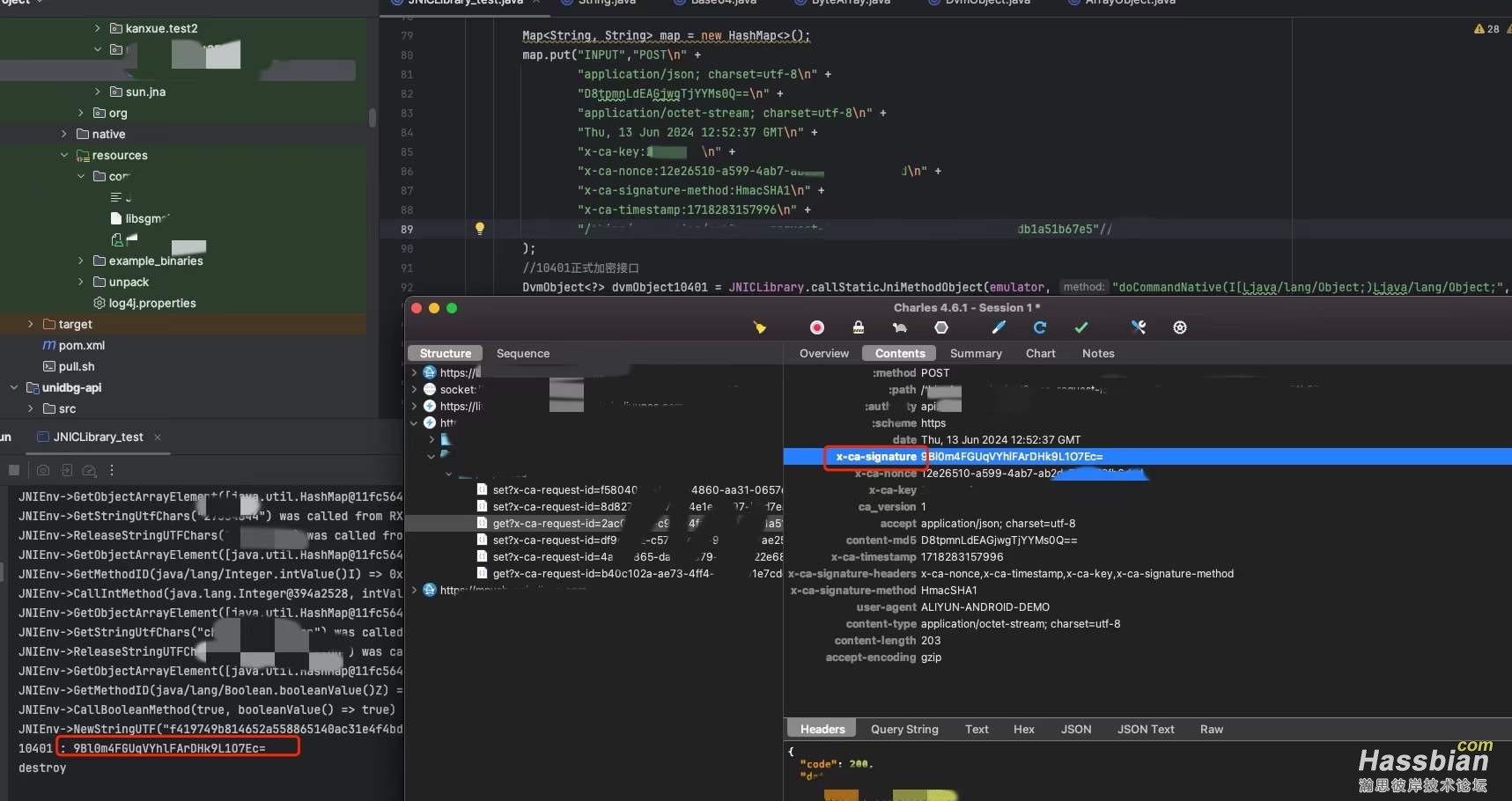Select the content-length 203 header row
Screen dimensions: 1512x801
pos(1147,641)
